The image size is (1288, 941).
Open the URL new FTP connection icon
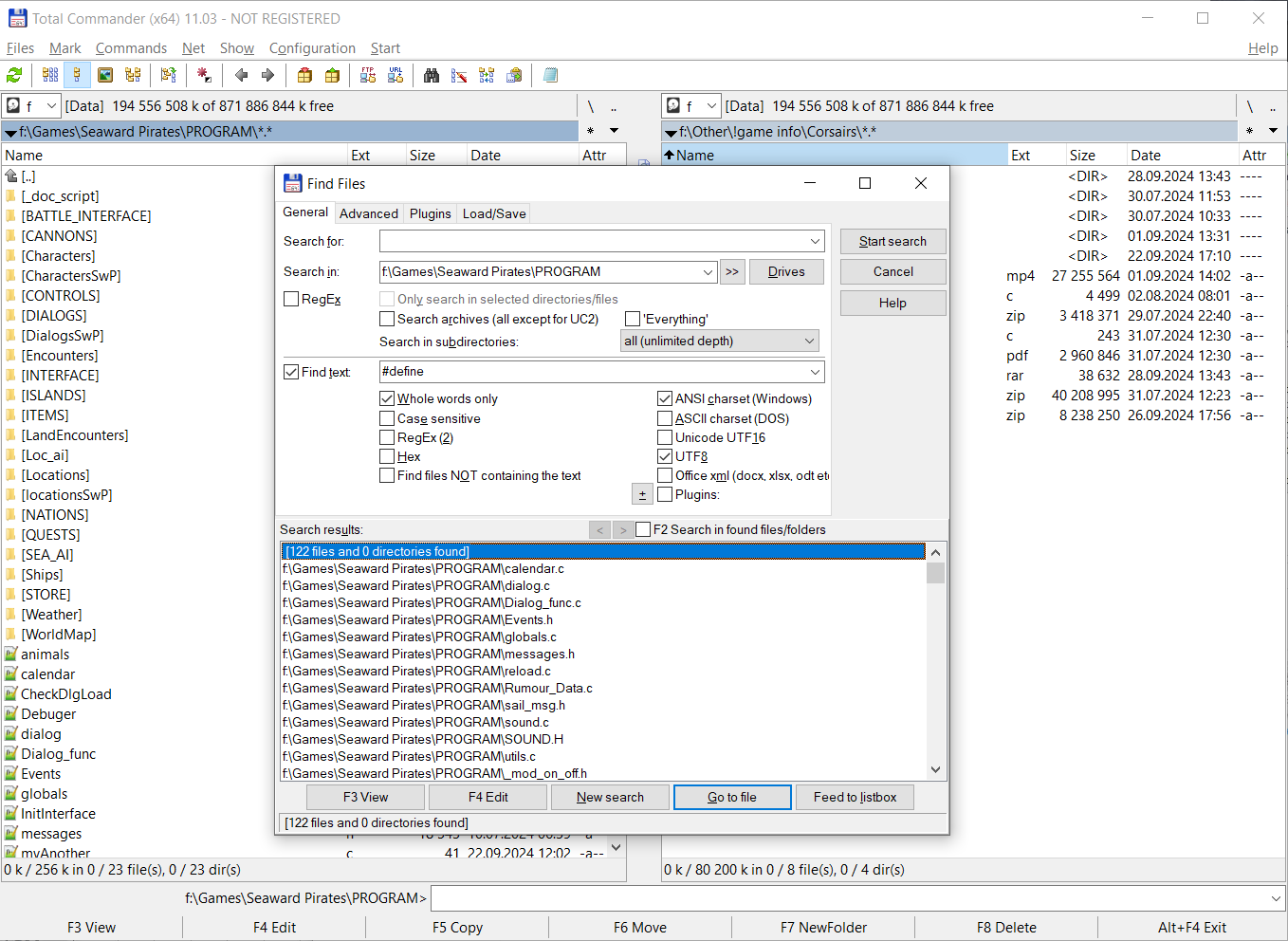click(x=396, y=76)
